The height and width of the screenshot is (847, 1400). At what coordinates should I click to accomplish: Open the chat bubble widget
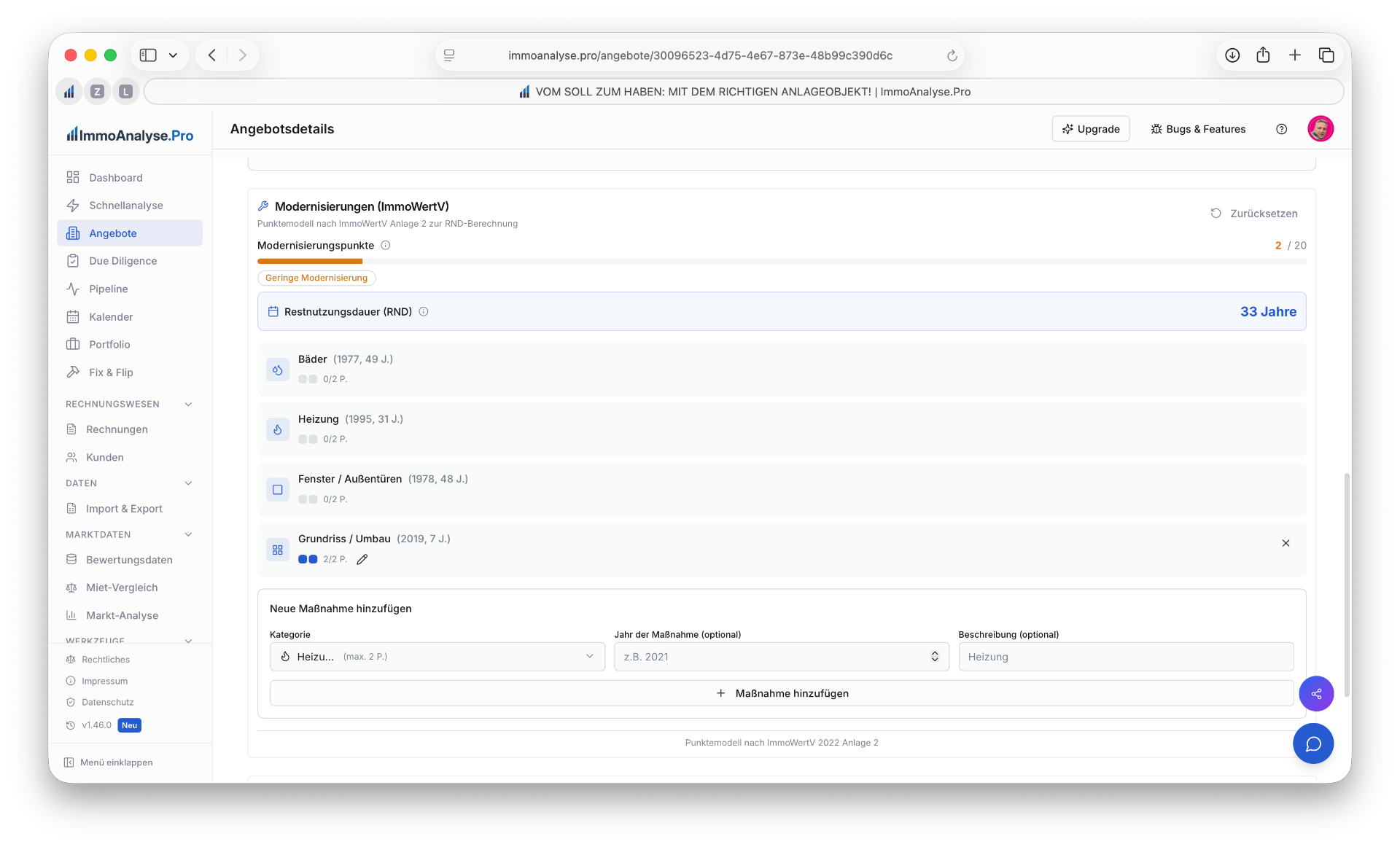coord(1313,743)
